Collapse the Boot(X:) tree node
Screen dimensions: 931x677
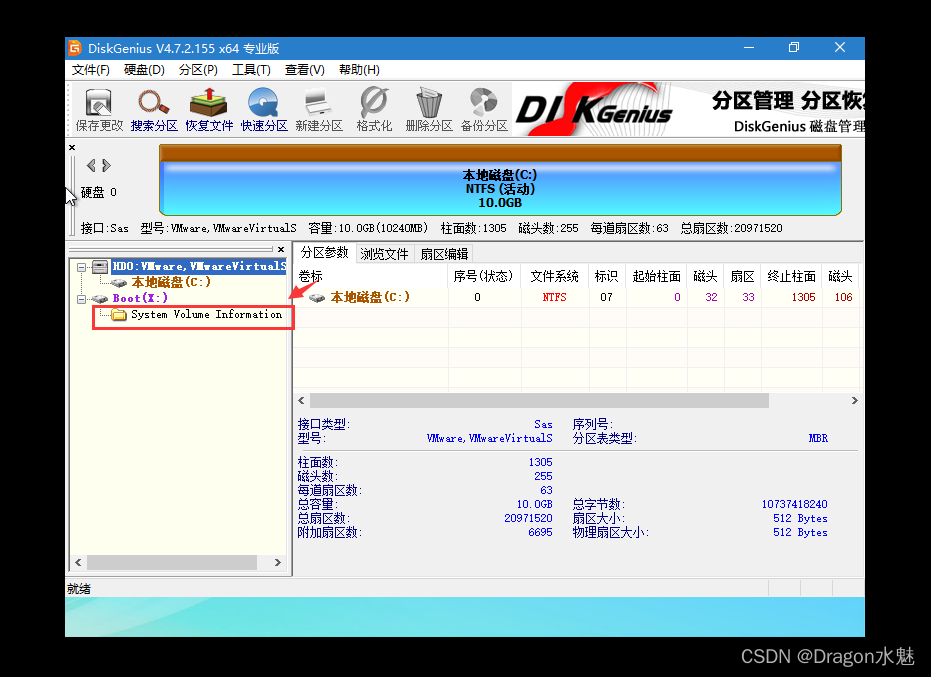point(81,299)
